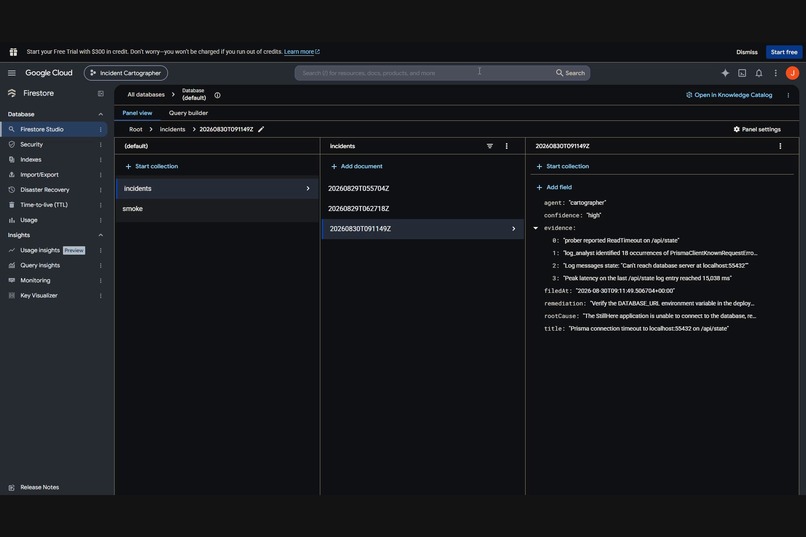
Task: Dismiss the free trial banner
Action: tap(746, 52)
